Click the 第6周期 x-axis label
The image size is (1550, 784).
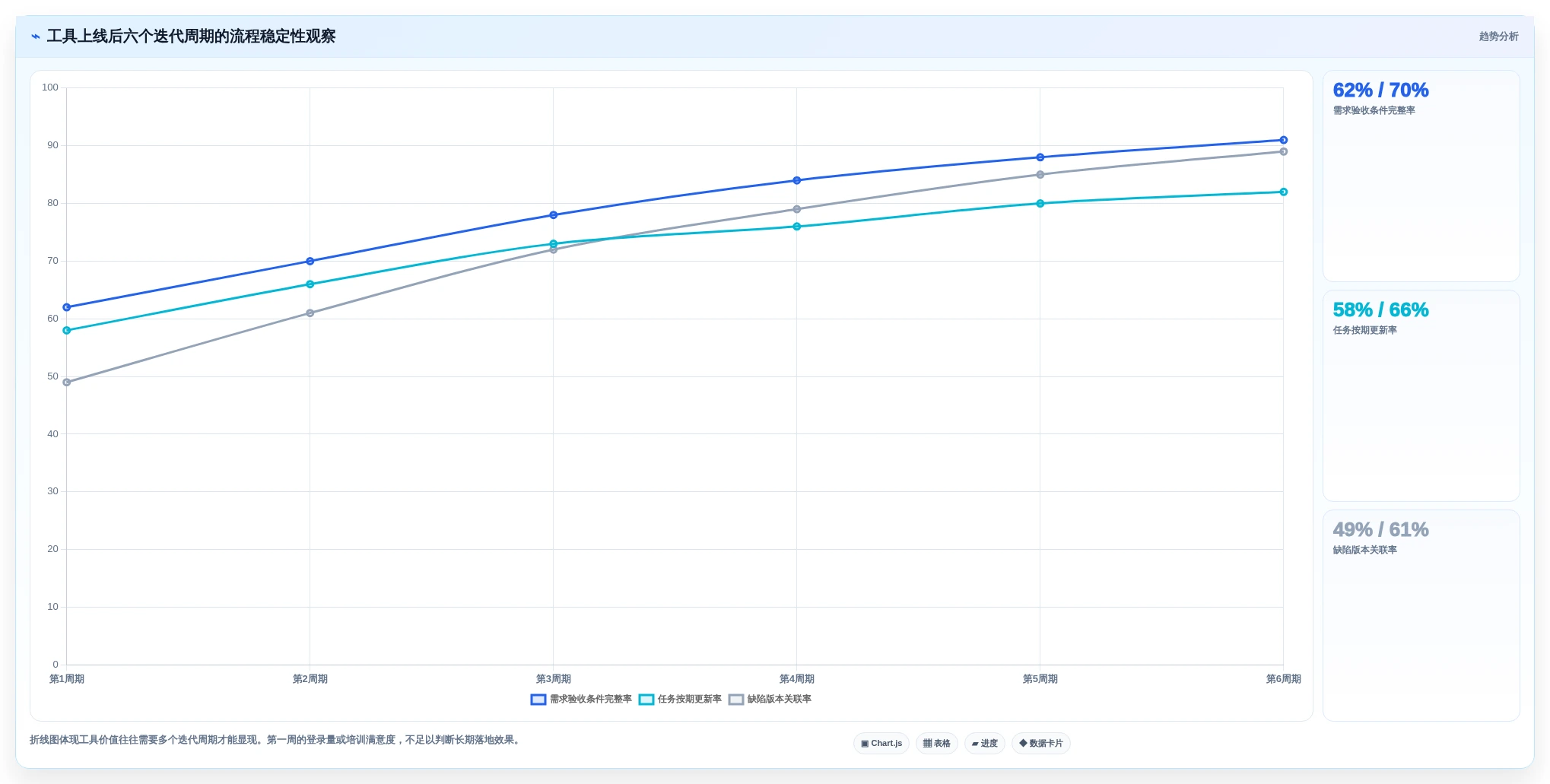click(1284, 679)
